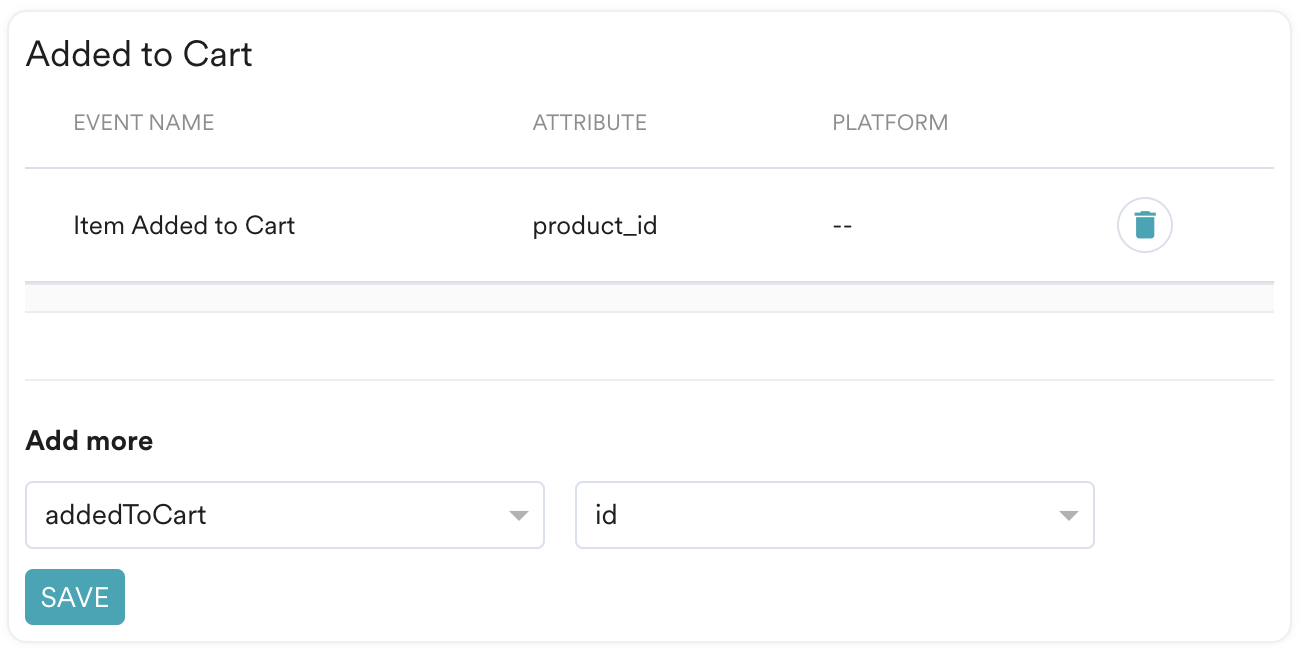1304x648 pixels.
Task: Click the SAVE button
Action: [x=75, y=597]
